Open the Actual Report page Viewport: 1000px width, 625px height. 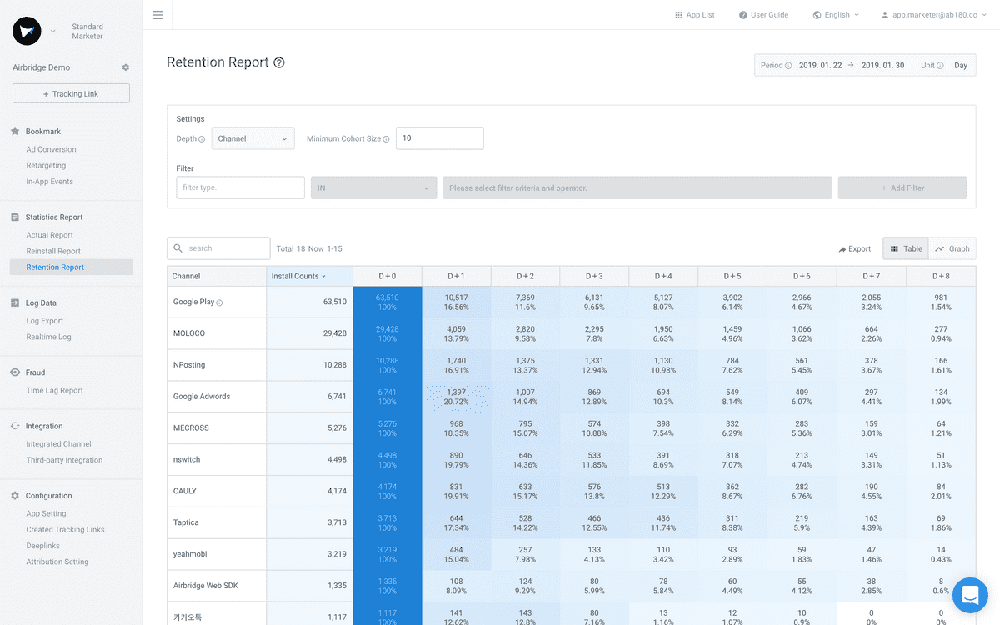pos(49,235)
